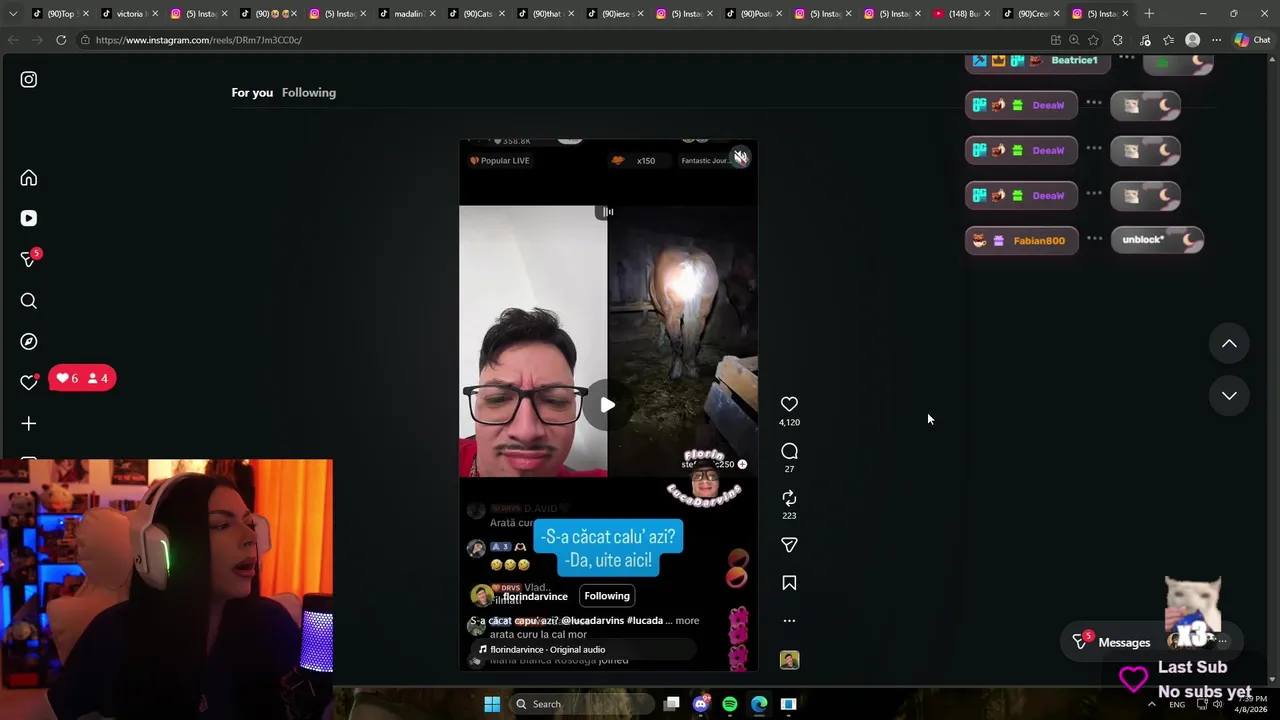Open Spotify from the taskbar
This screenshot has height=720, width=1280.
point(730,704)
